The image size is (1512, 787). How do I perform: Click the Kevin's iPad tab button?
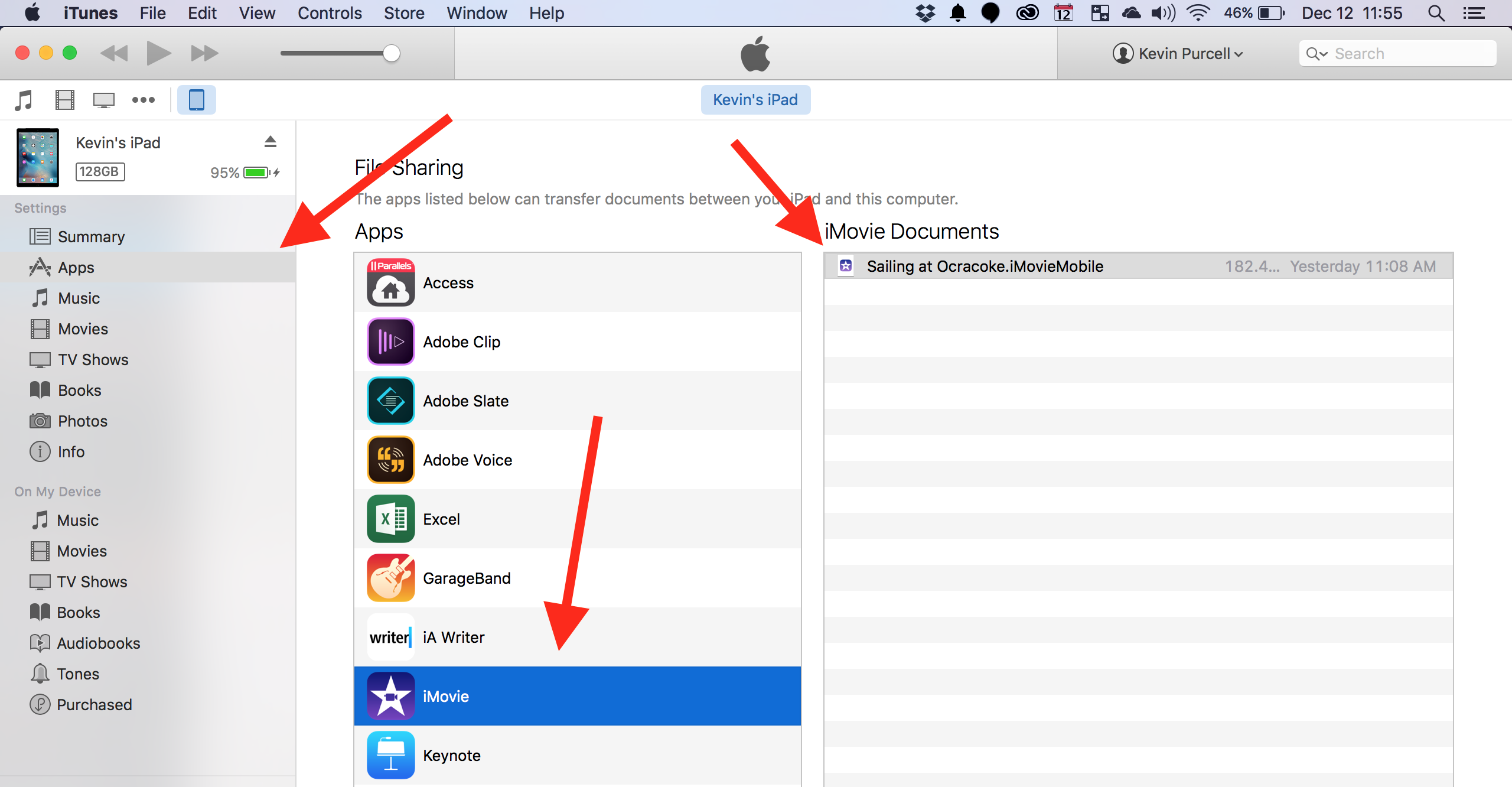[755, 100]
